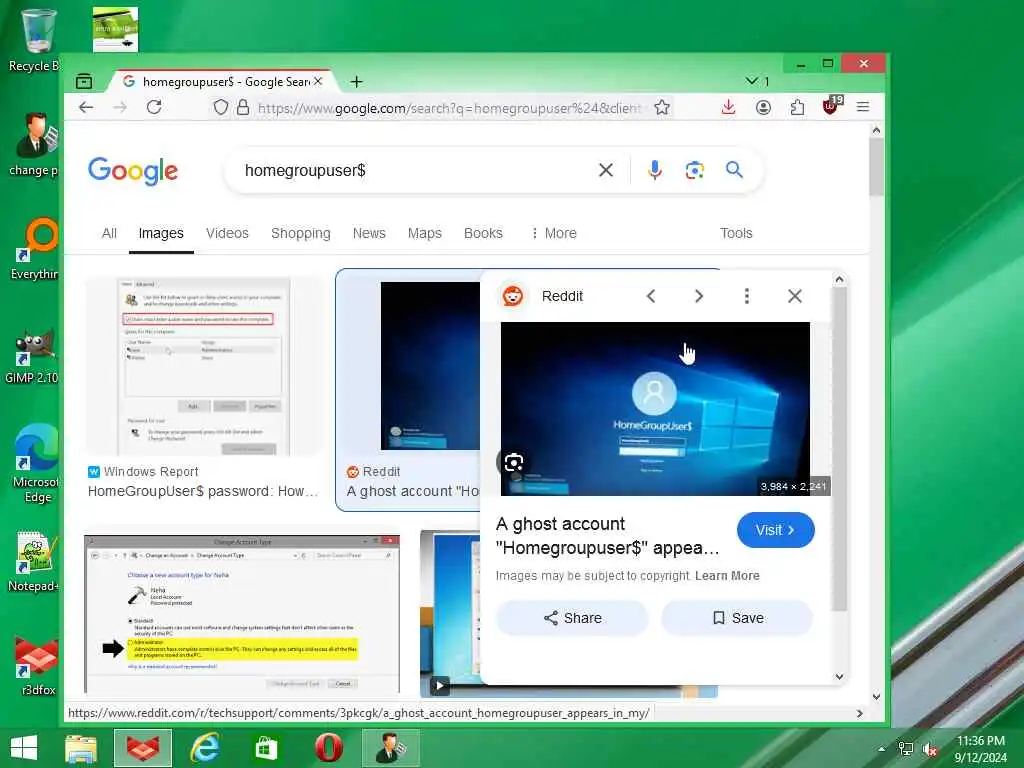Open Windows Report HomeGroupUser$ password result
This screenshot has height=768, width=1024.
[202, 490]
